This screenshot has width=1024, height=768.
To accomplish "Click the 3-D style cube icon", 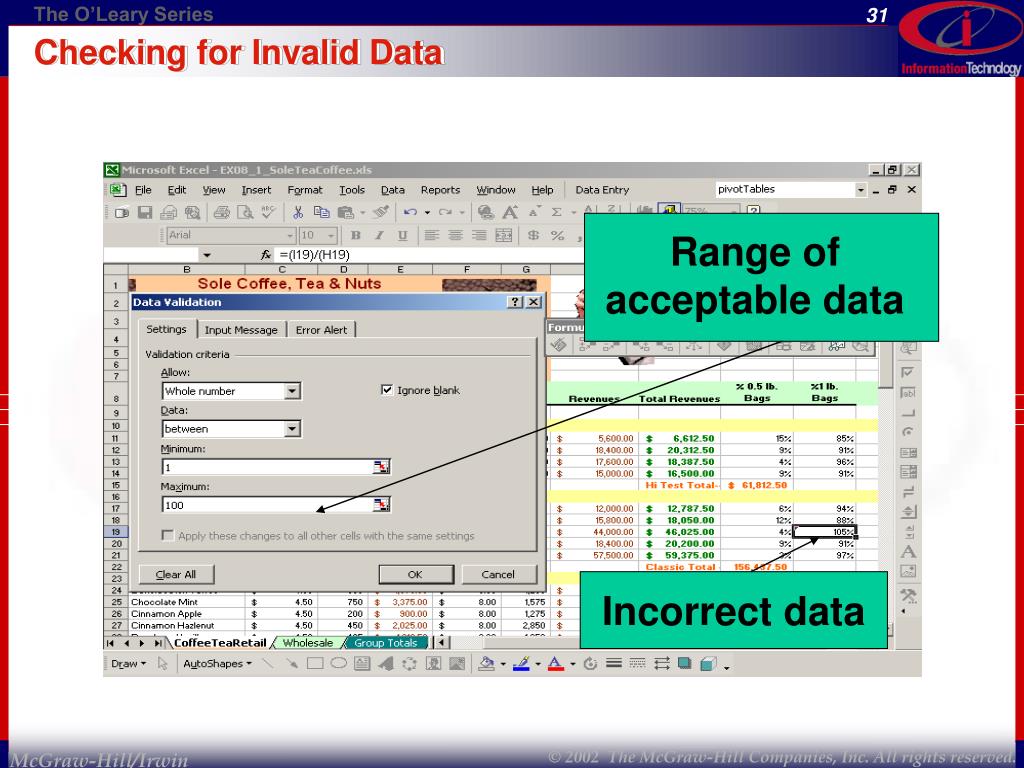I will (x=708, y=664).
